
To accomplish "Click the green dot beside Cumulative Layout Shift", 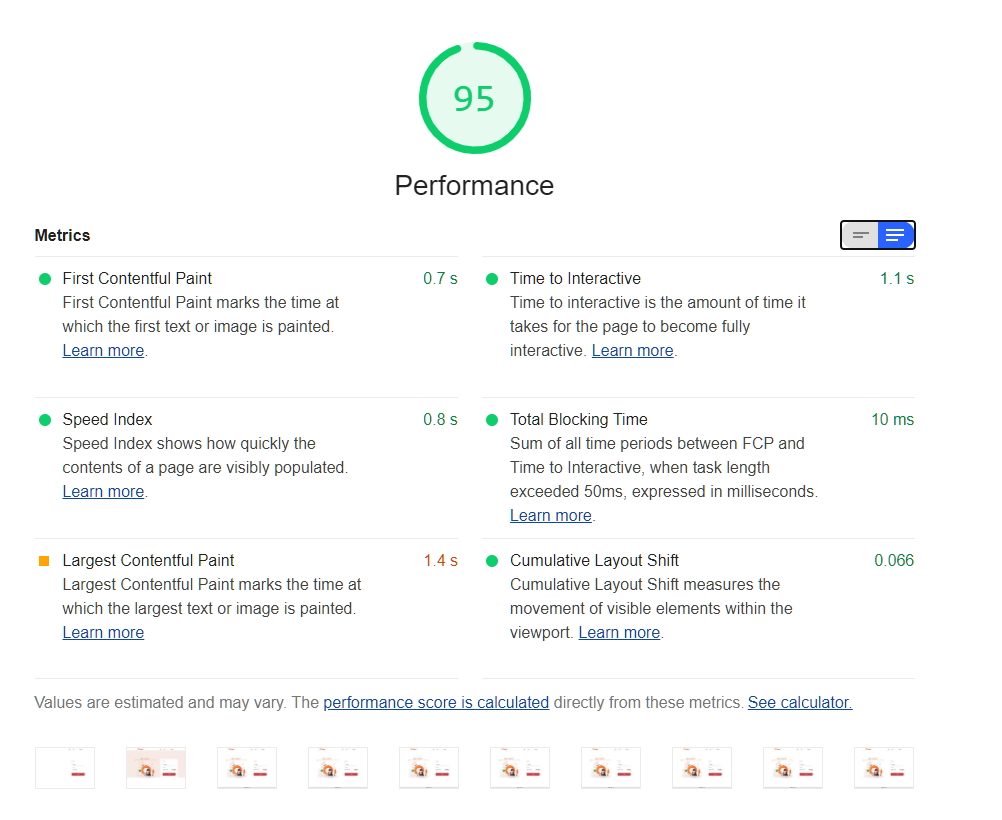I will tap(492, 561).
